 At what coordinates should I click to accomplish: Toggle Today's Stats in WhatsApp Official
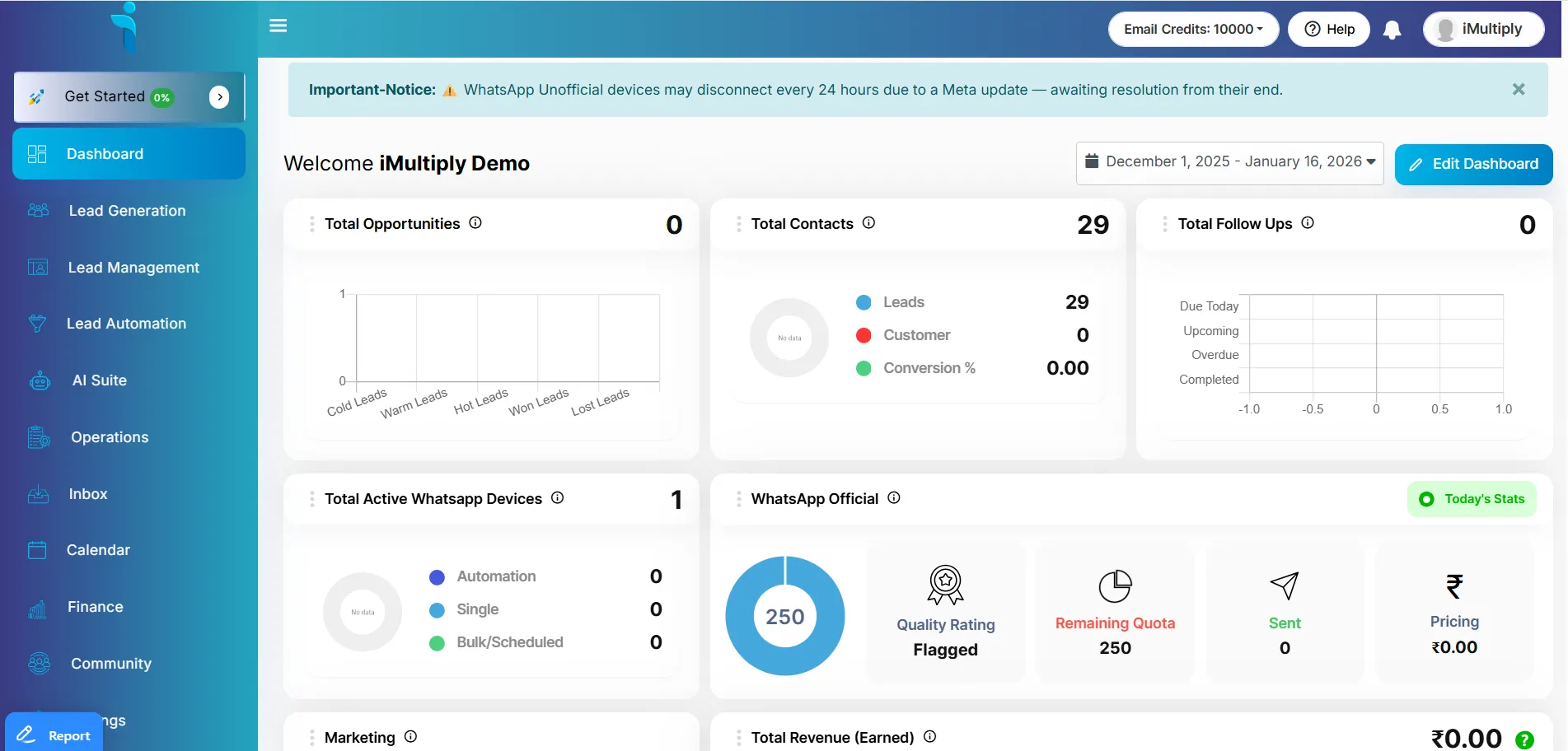[x=1472, y=499]
